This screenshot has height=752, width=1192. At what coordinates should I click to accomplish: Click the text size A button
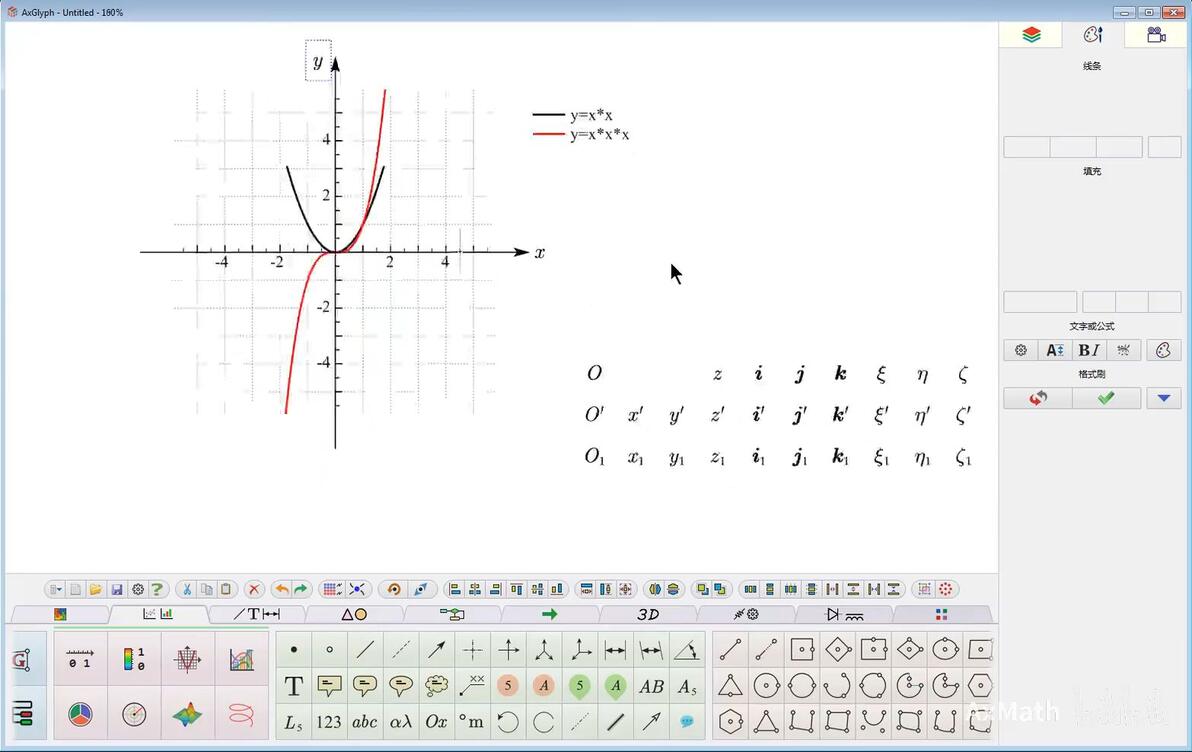1054,350
